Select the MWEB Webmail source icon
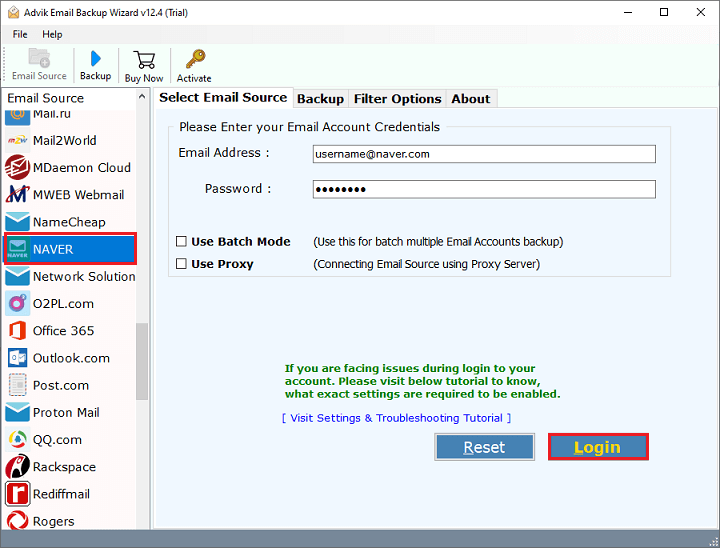The width and height of the screenshot is (720, 548). tap(17, 195)
